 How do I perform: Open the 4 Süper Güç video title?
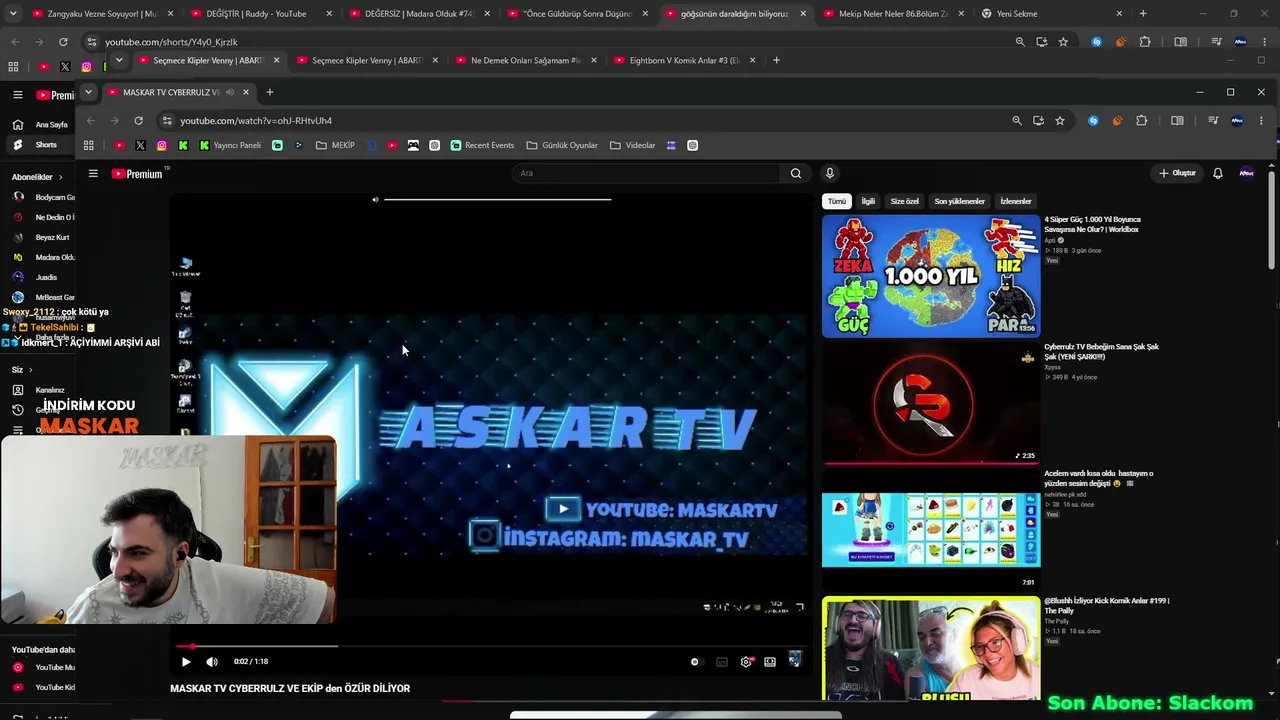click(x=1092, y=224)
